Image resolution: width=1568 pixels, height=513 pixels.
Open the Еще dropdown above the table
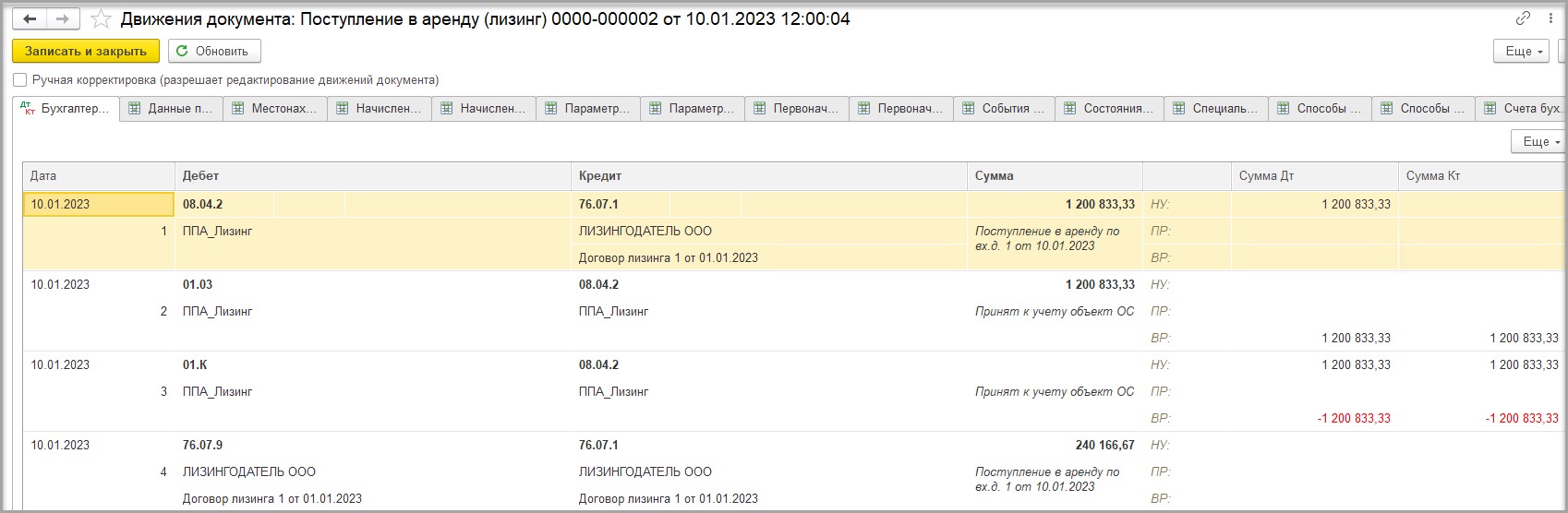[x=1538, y=141]
